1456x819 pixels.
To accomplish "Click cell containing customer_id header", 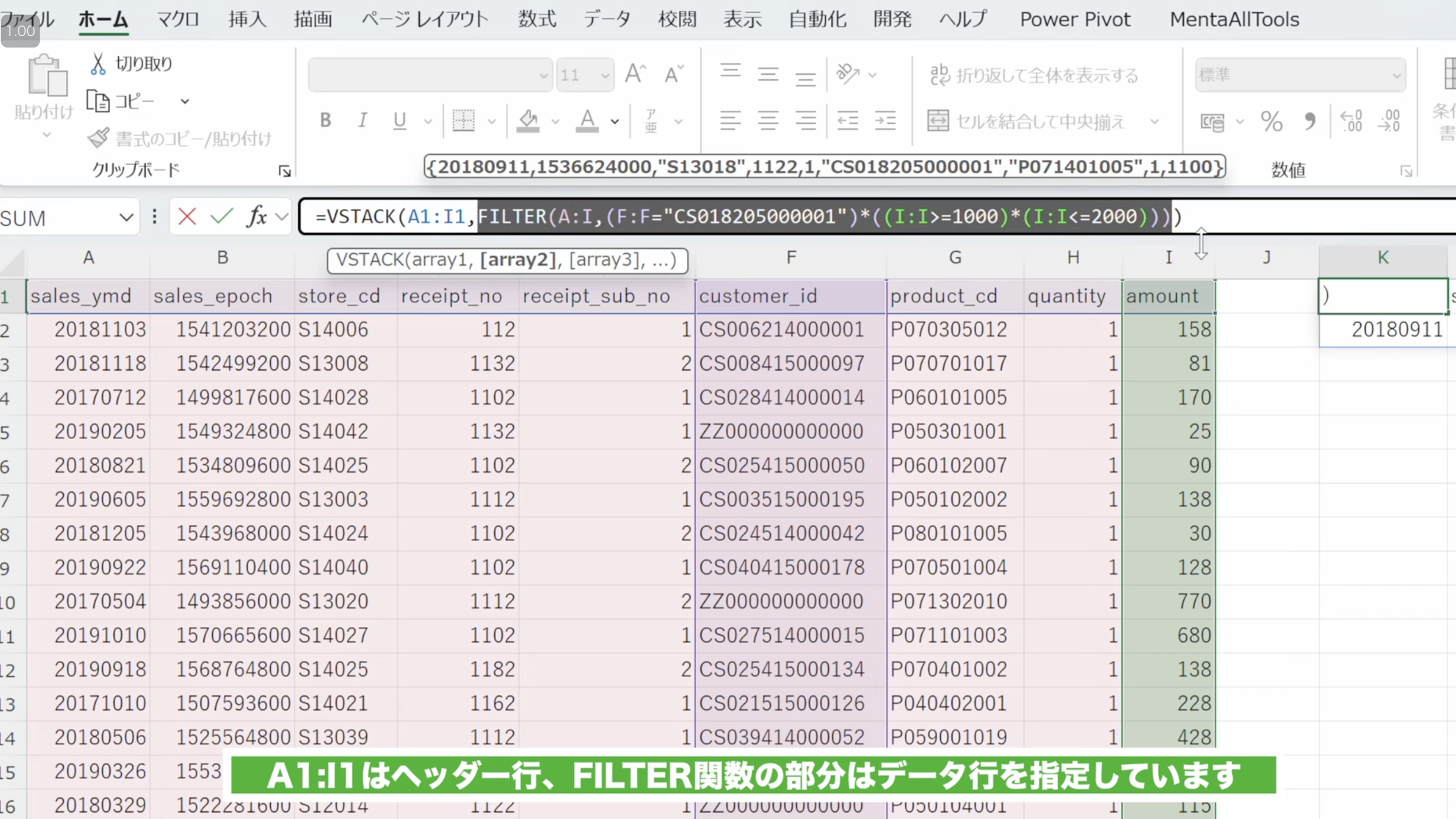I will (x=791, y=296).
